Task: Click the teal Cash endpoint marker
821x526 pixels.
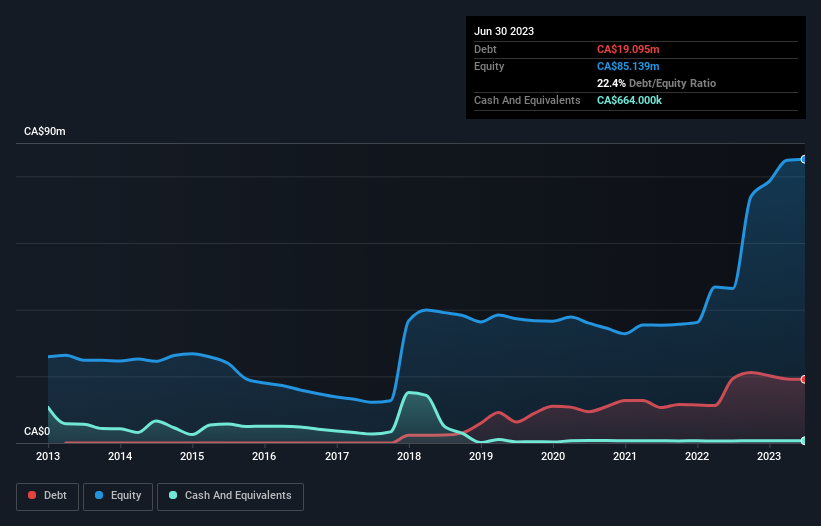Action: (804, 441)
